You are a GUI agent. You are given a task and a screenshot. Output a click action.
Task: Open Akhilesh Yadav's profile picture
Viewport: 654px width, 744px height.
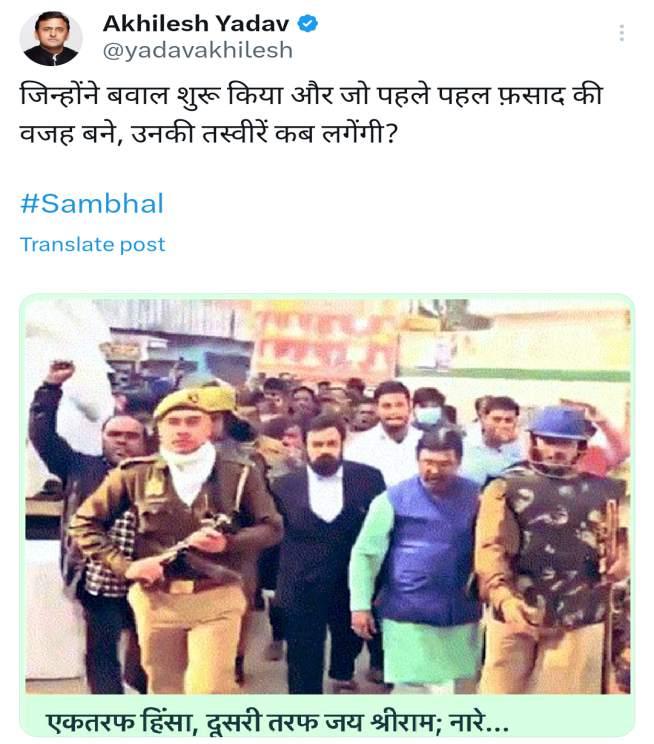pyautogui.click(x=51, y=38)
